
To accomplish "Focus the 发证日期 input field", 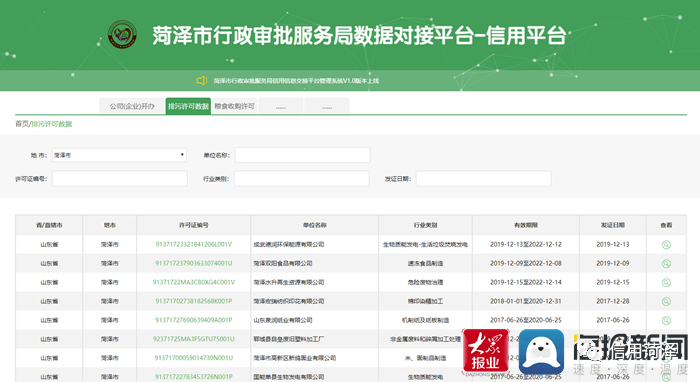I will [483, 179].
